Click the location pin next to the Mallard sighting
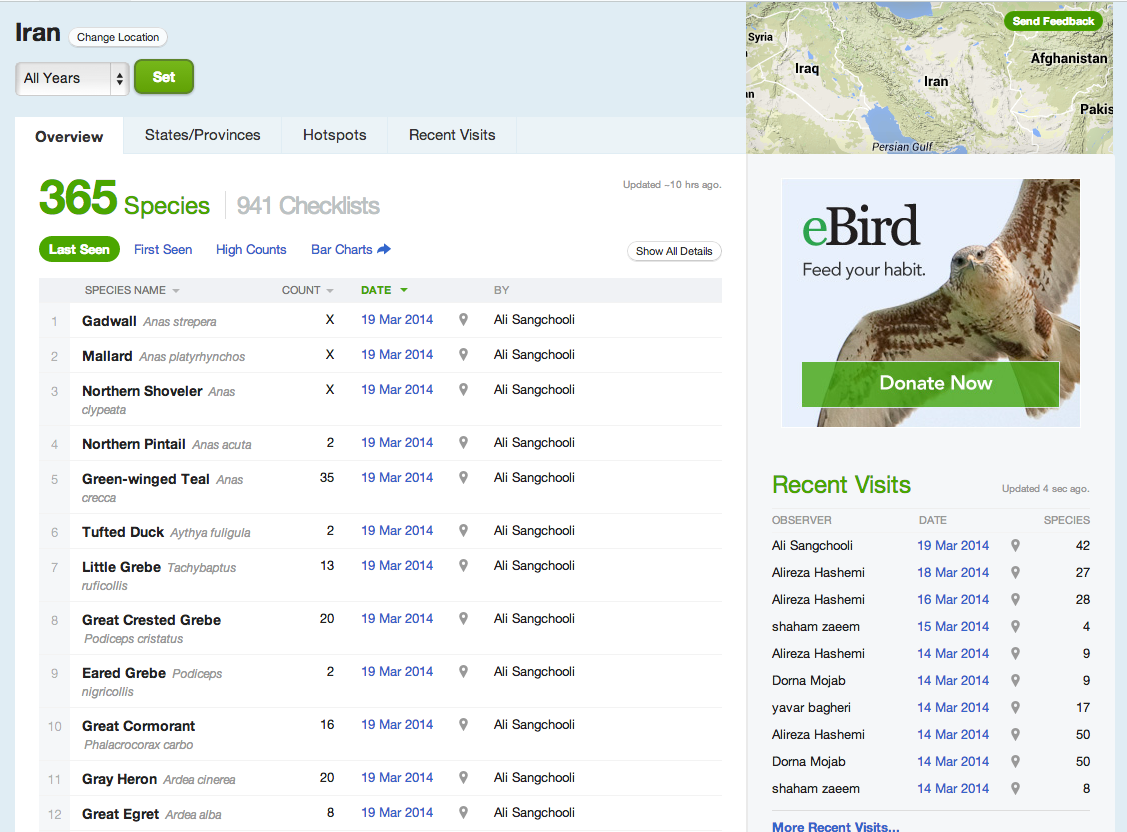The width and height of the screenshot is (1127, 832). tap(462, 355)
